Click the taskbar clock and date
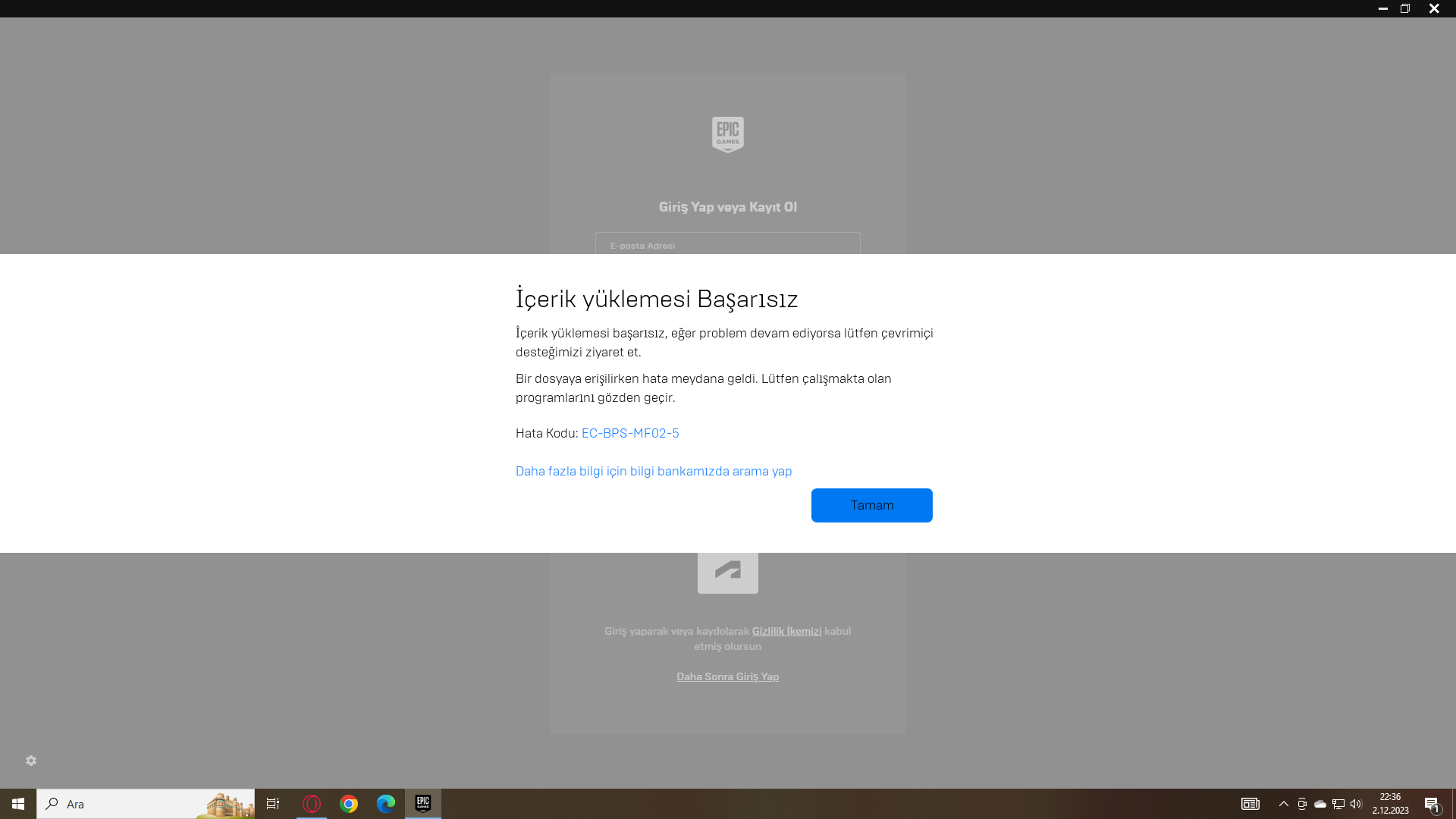The height and width of the screenshot is (819, 1456). 1390,804
